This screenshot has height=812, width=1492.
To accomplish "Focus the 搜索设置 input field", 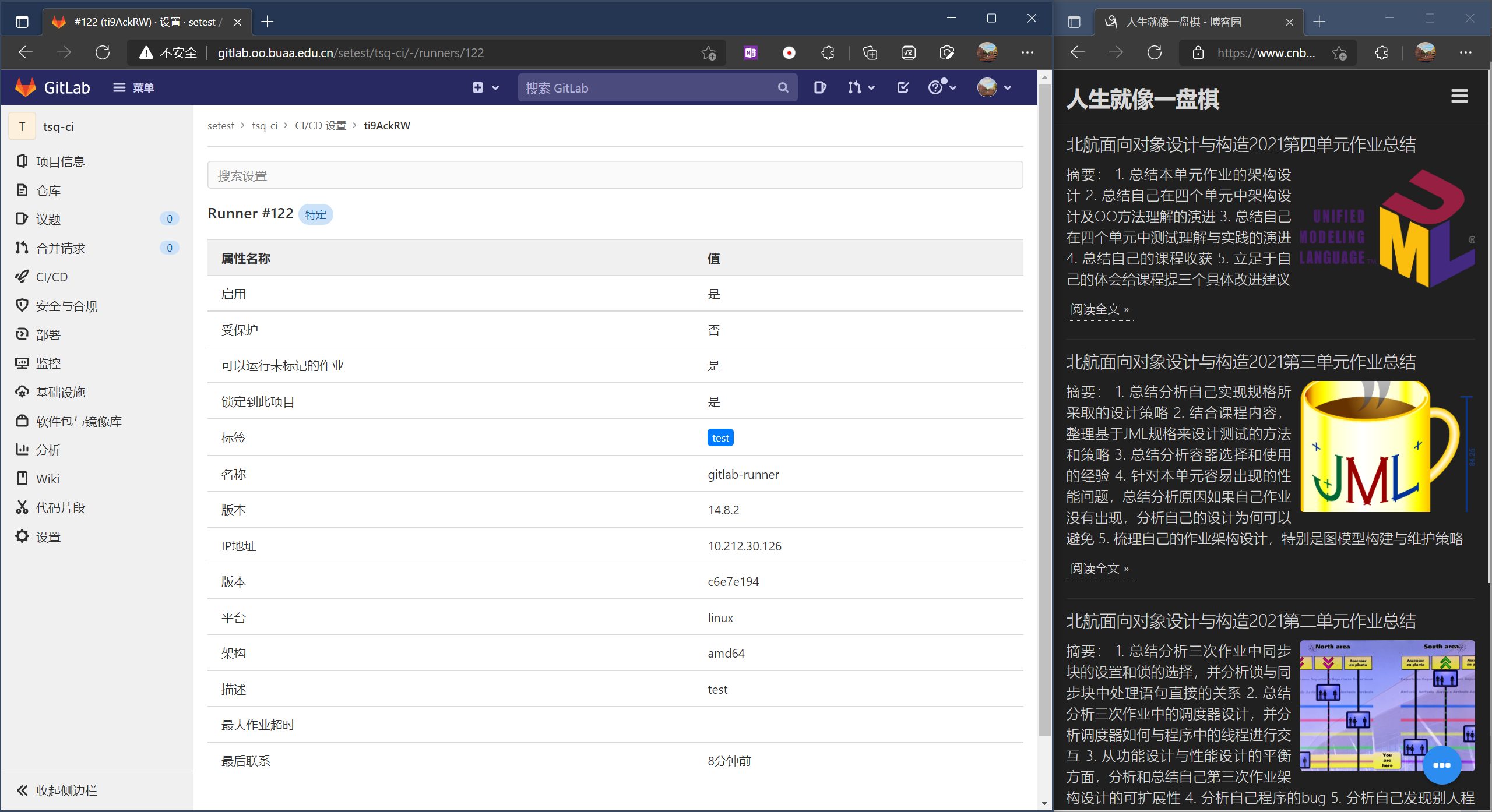I will (x=615, y=175).
